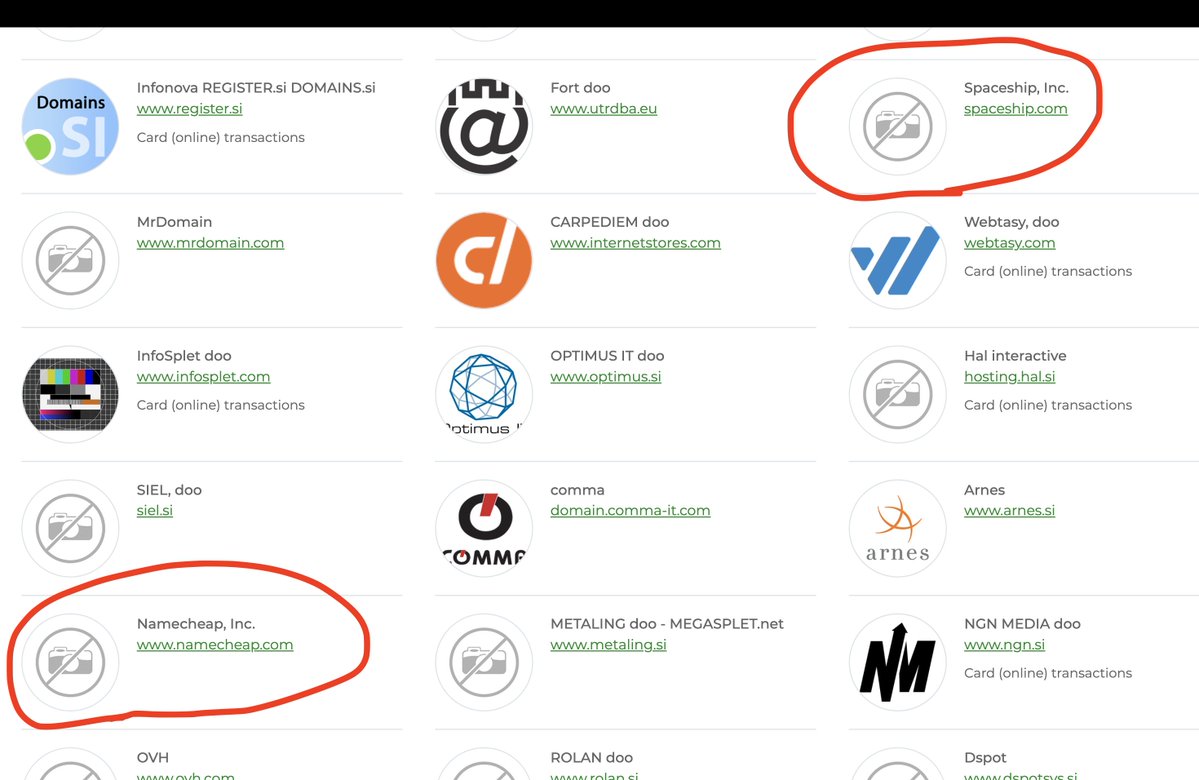Visit www.arnes.si link
Image resolution: width=1199 pixels, height=780 pixels.
[1009, 510]
